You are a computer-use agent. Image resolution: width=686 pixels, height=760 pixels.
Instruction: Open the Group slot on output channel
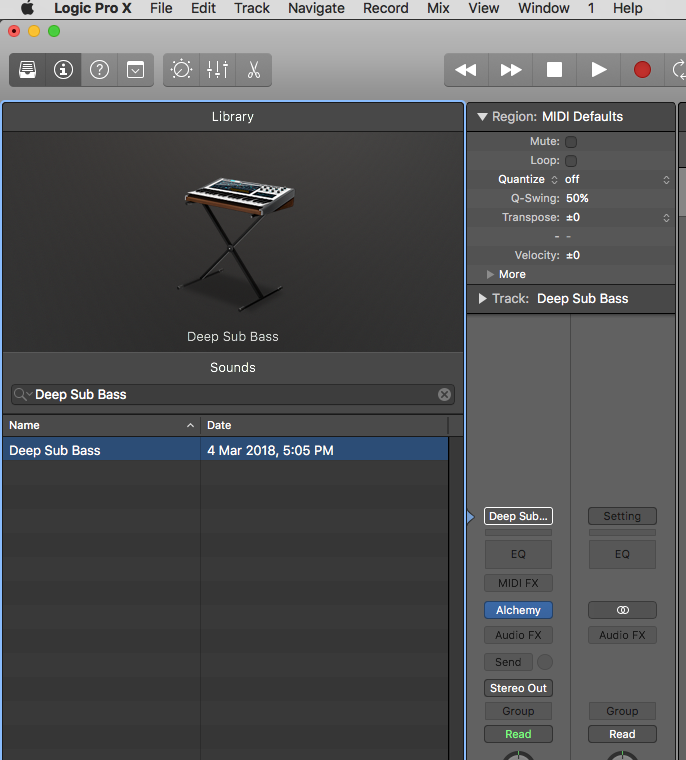622,711
